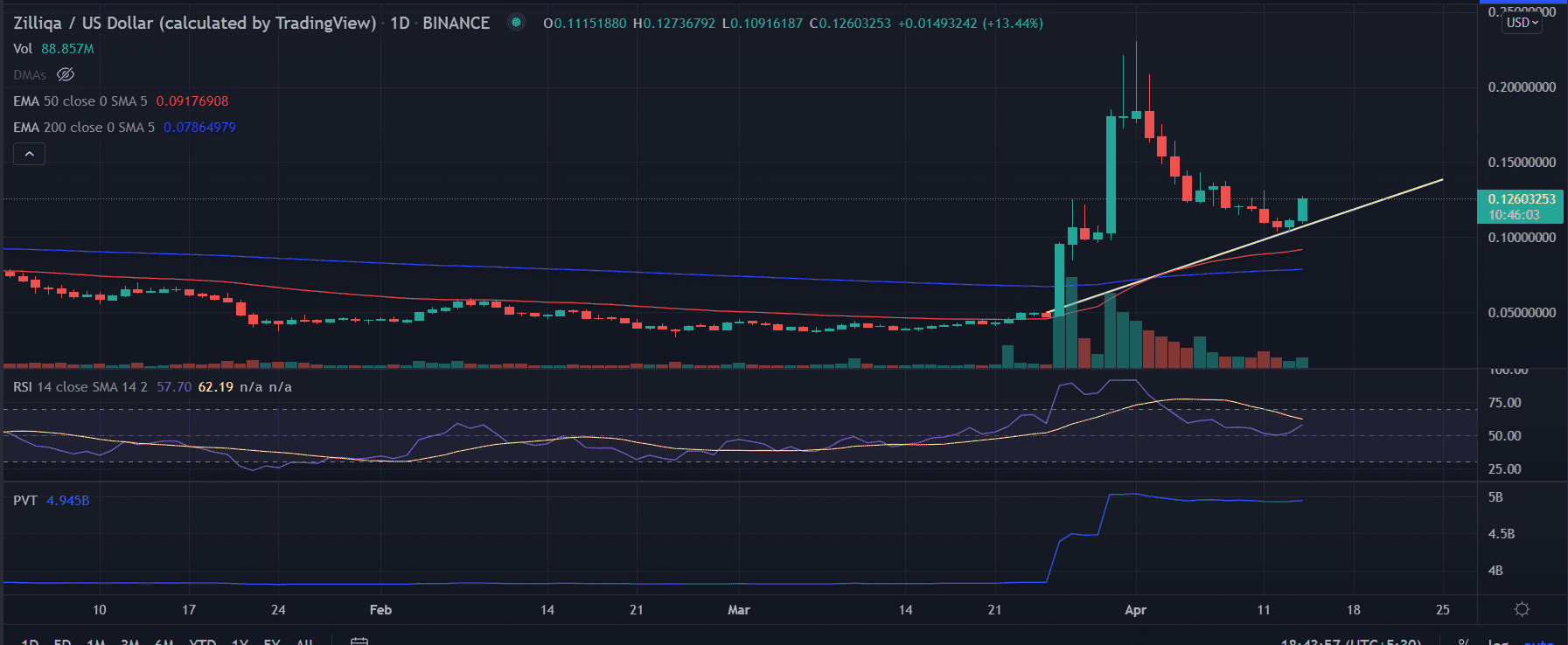
Task: Click the green market status dot
Action: 517,23
